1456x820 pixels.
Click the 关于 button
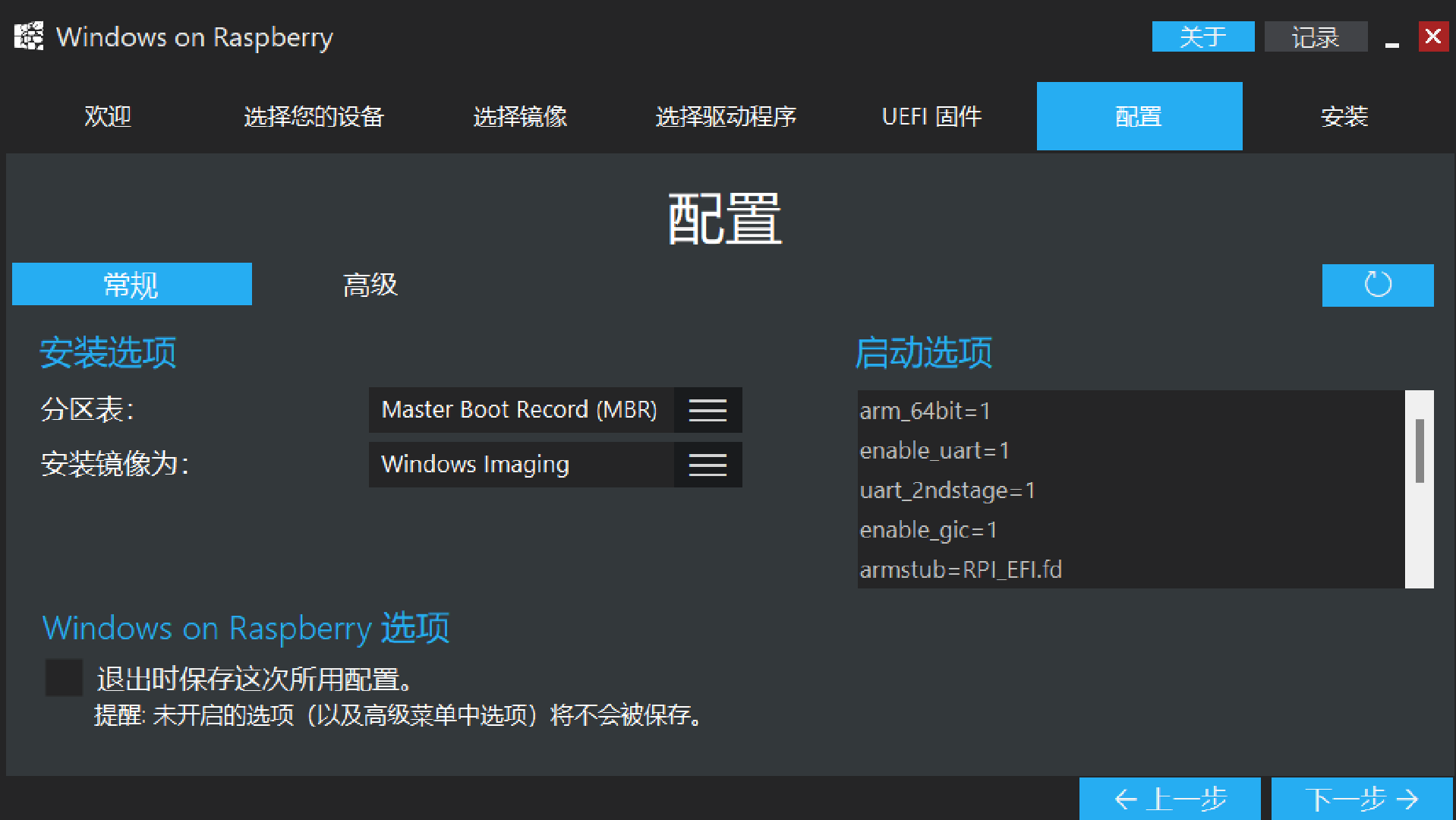(x=1203, y=36)
